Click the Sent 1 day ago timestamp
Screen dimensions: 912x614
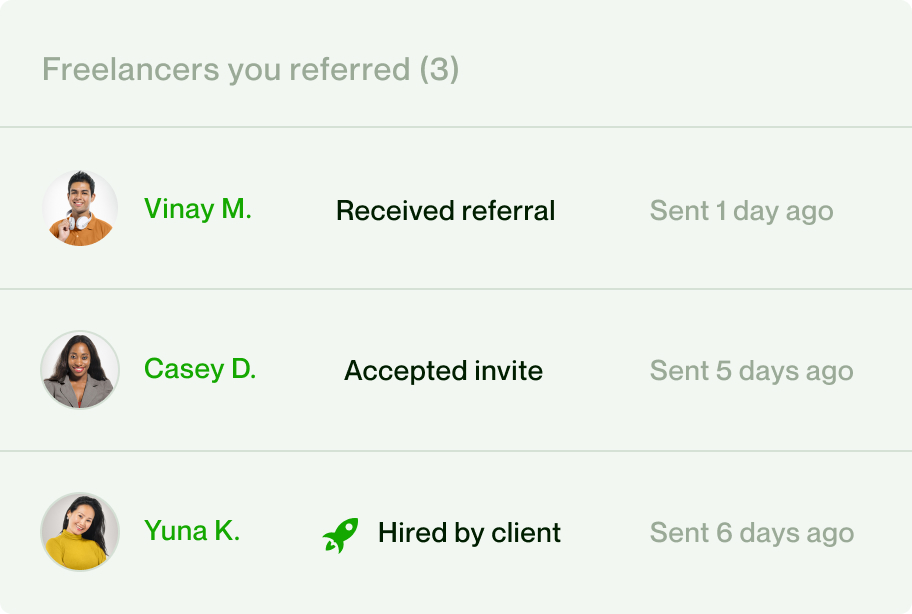click(x=742, y=210)
